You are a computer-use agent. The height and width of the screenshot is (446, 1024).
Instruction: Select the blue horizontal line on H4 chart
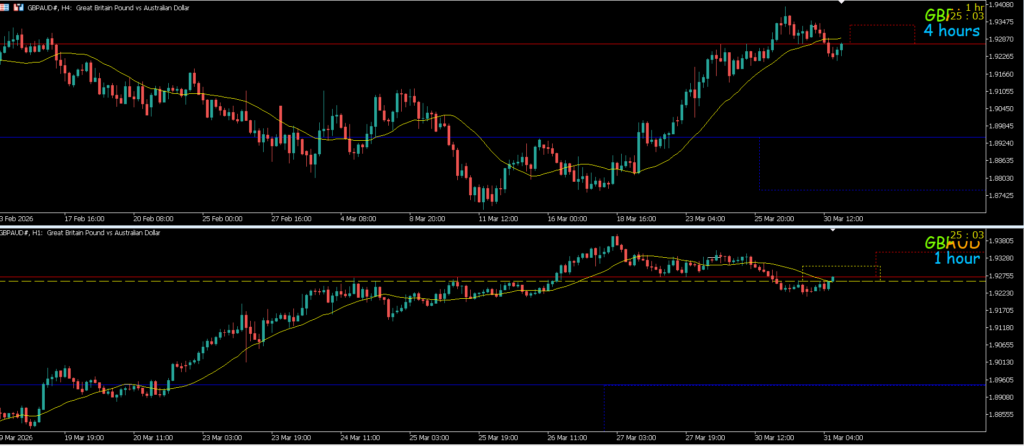[x=300, y=138]
